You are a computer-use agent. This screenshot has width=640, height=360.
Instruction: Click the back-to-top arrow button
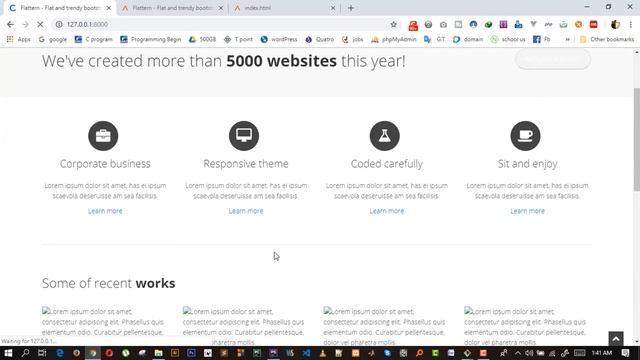616,339
